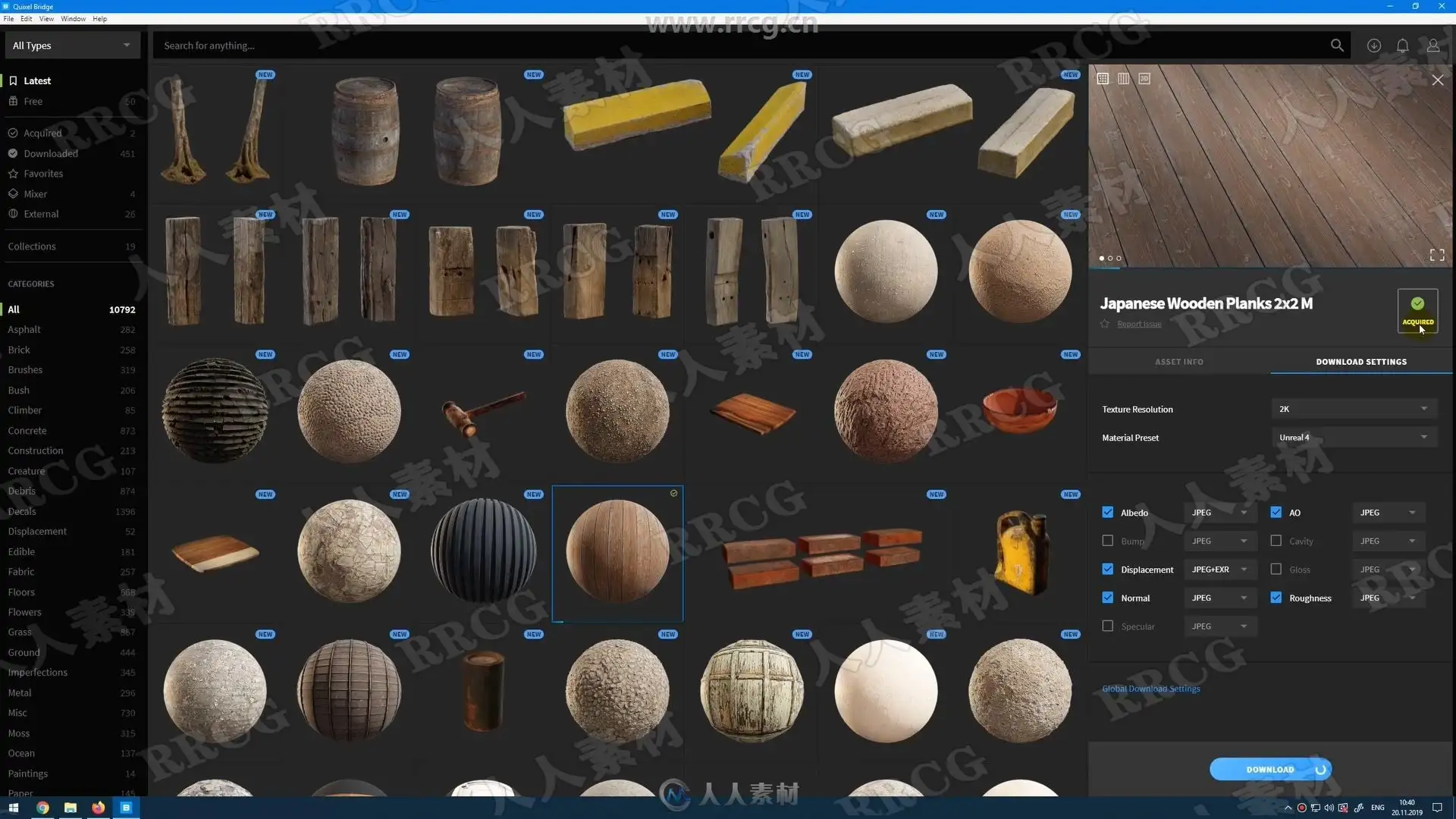Switch to the Asset Info tab

click(1178, 362)
